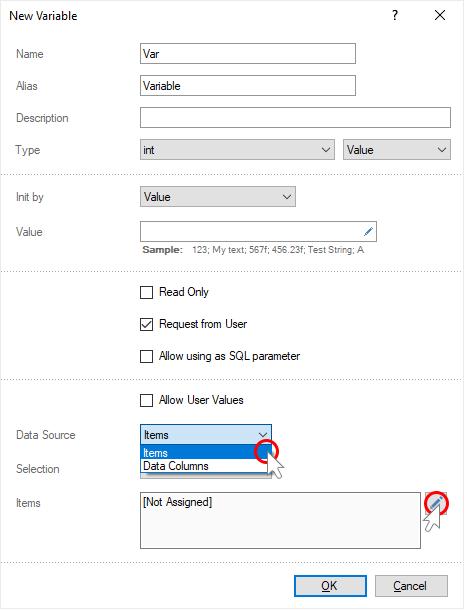The width and height of the screenshot is (464, 609).
Task: Choose Data Columns from the list
Action: click(x=204, y=466)
